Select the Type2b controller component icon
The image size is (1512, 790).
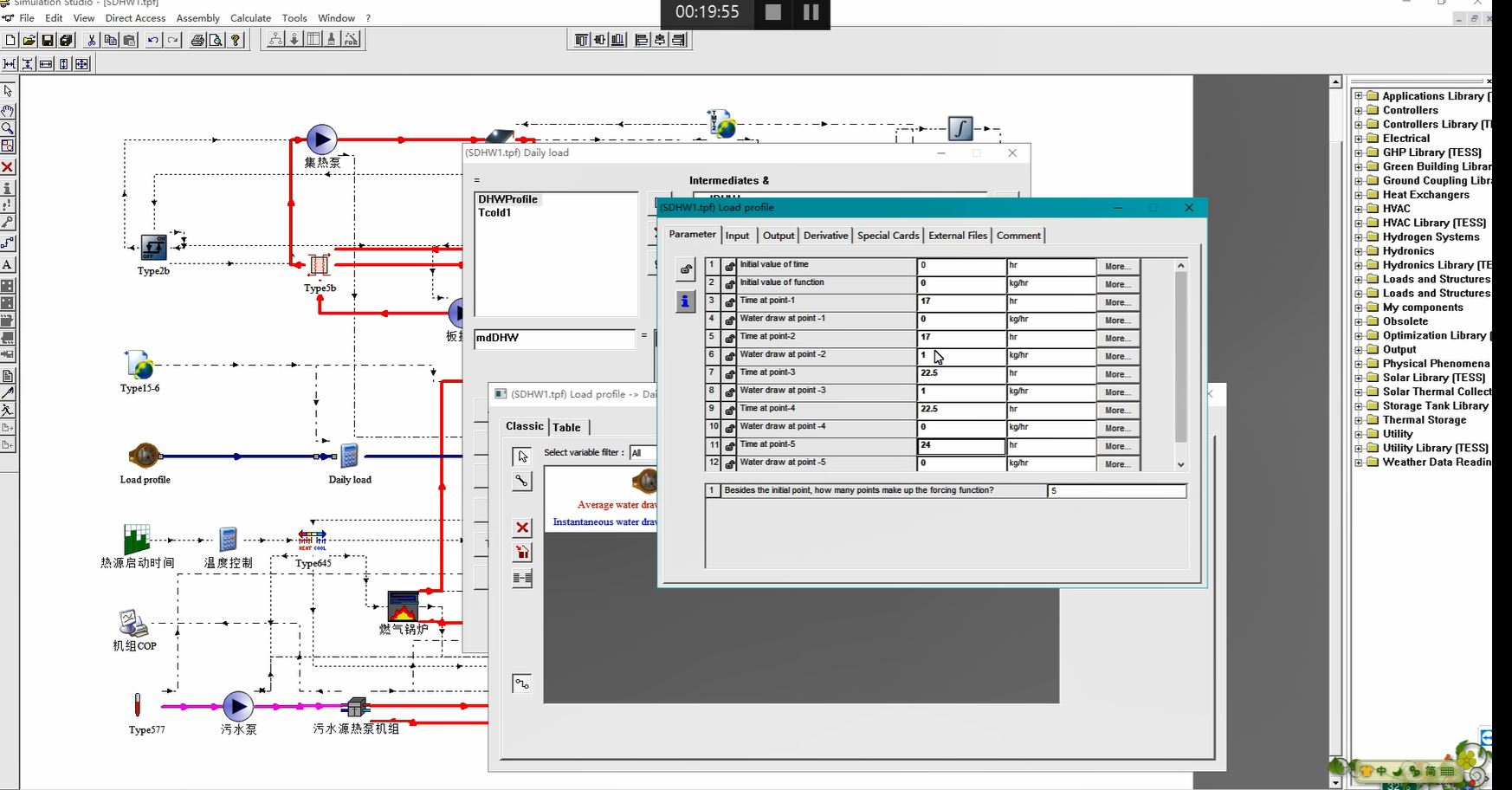(154, 247)
